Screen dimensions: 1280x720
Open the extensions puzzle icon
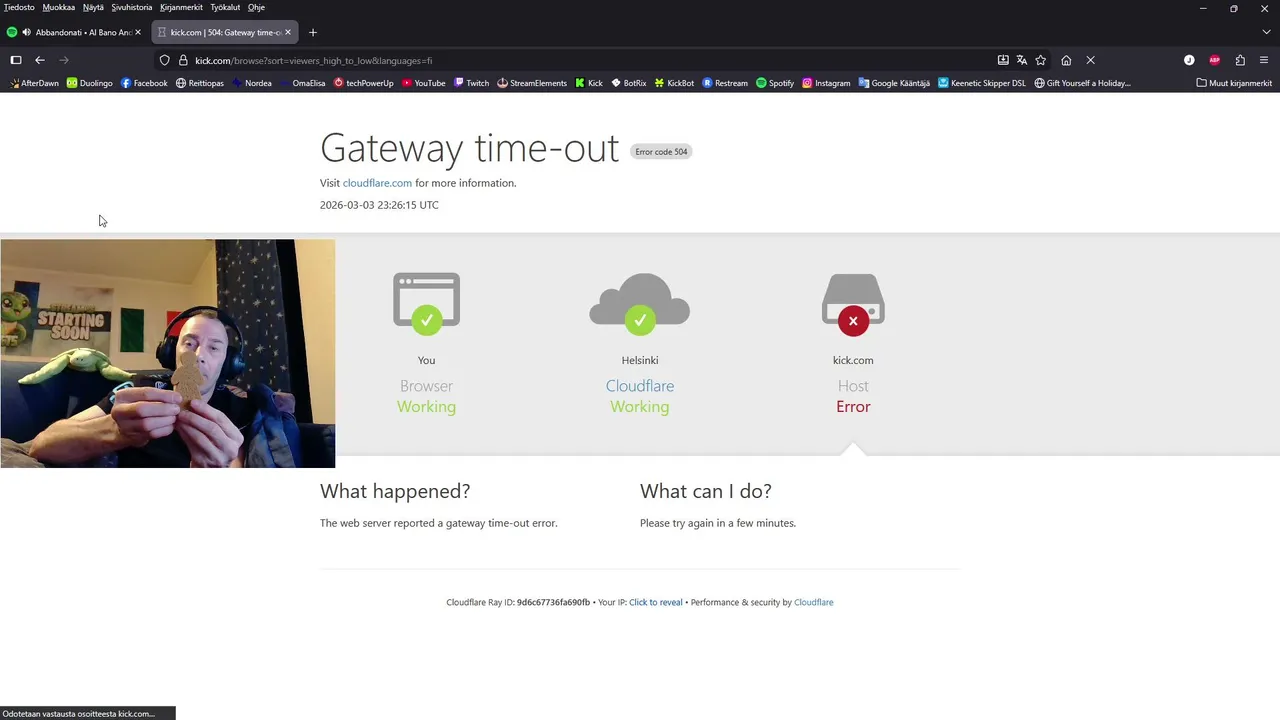(1240, 60)
